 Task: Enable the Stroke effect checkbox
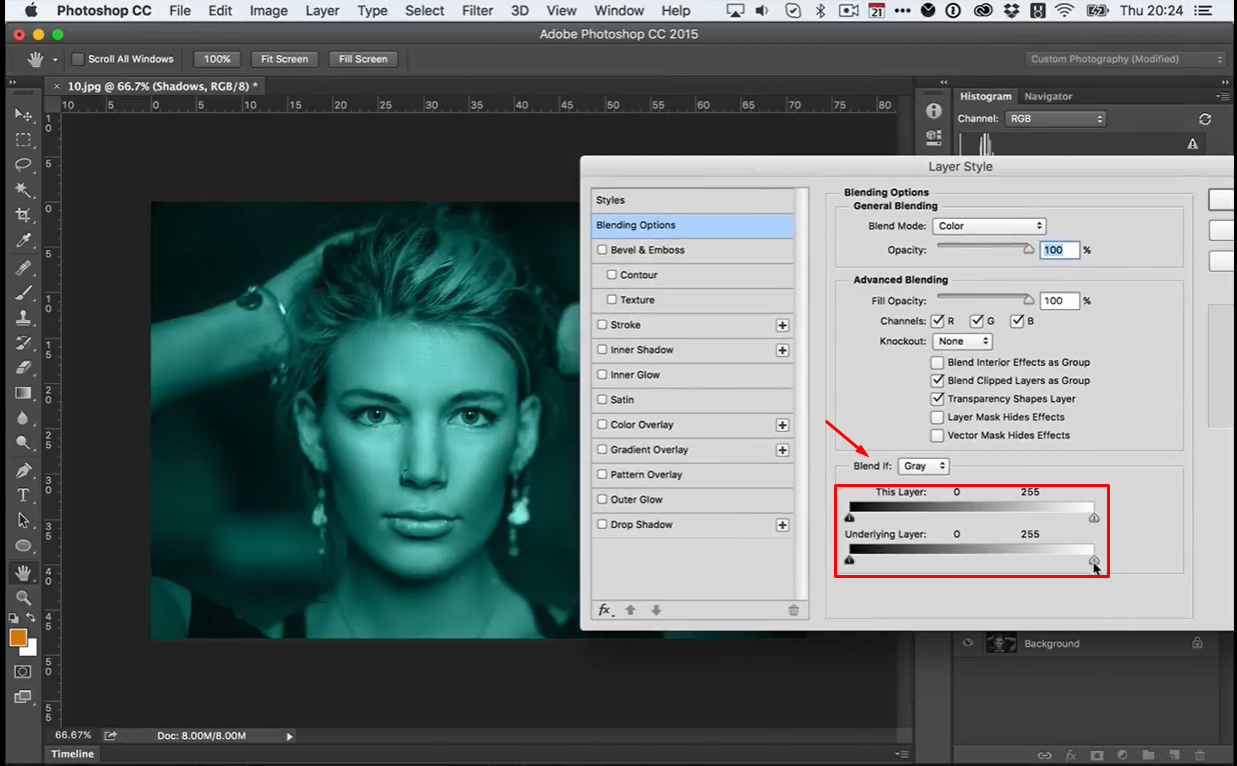click(602, 325)
